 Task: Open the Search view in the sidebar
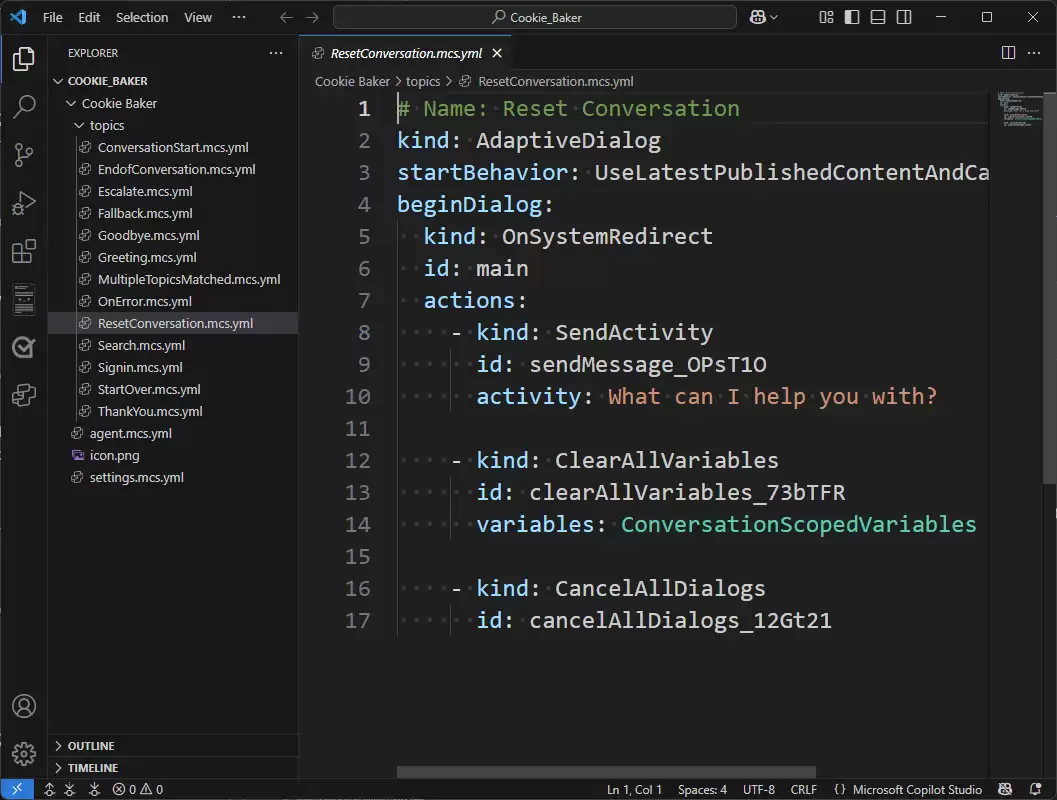coord(25,107)
